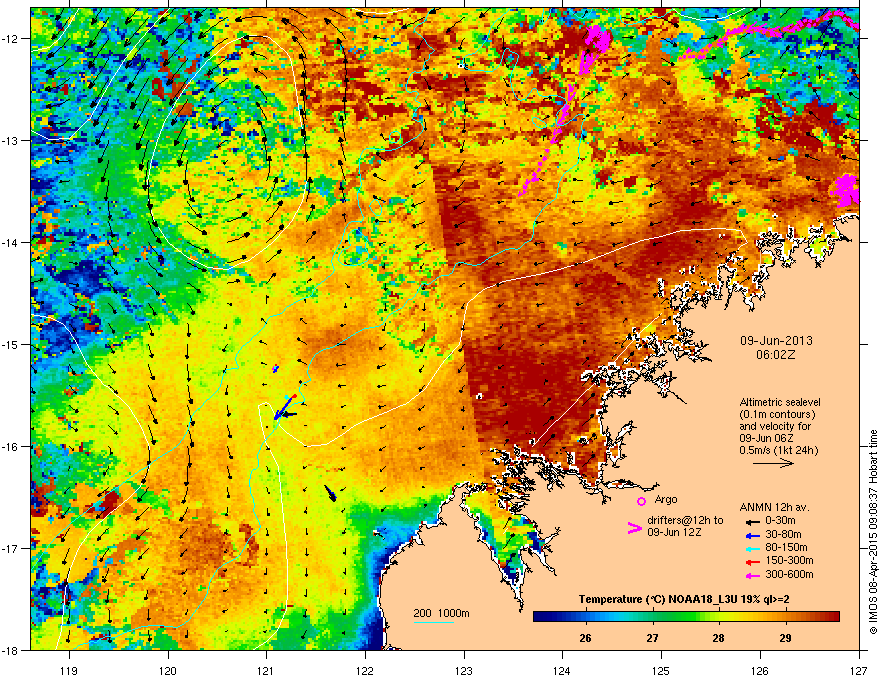The height and width of the screenshot is (680, 880).
Task: Click the dark blue mooring arrow near 121.7E 16.4S
Action: click(x=331, y=493)
